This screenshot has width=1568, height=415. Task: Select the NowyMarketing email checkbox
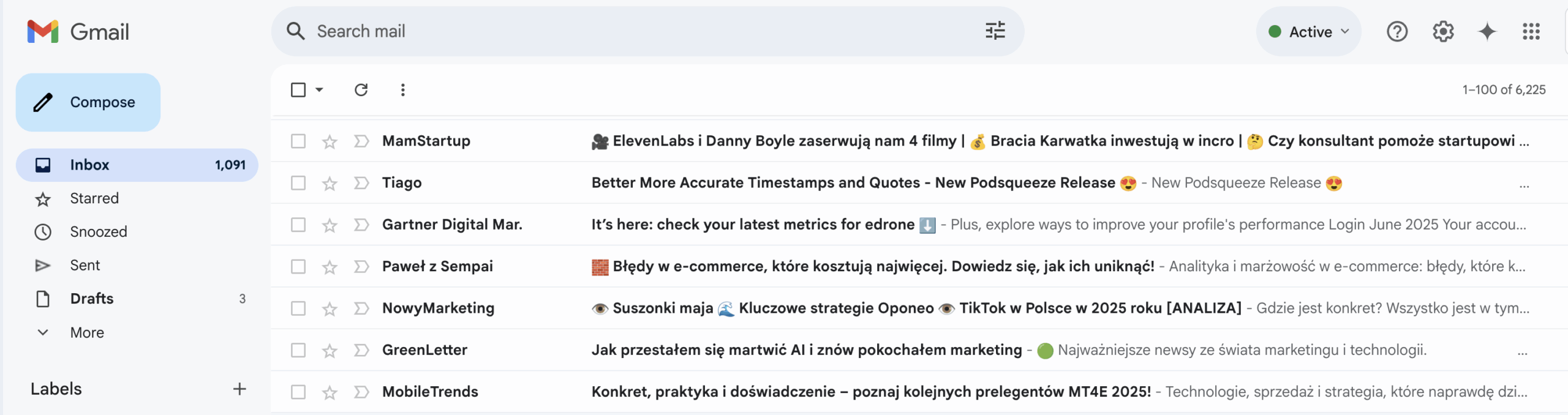pyautogui.click(x=298, y=308)
